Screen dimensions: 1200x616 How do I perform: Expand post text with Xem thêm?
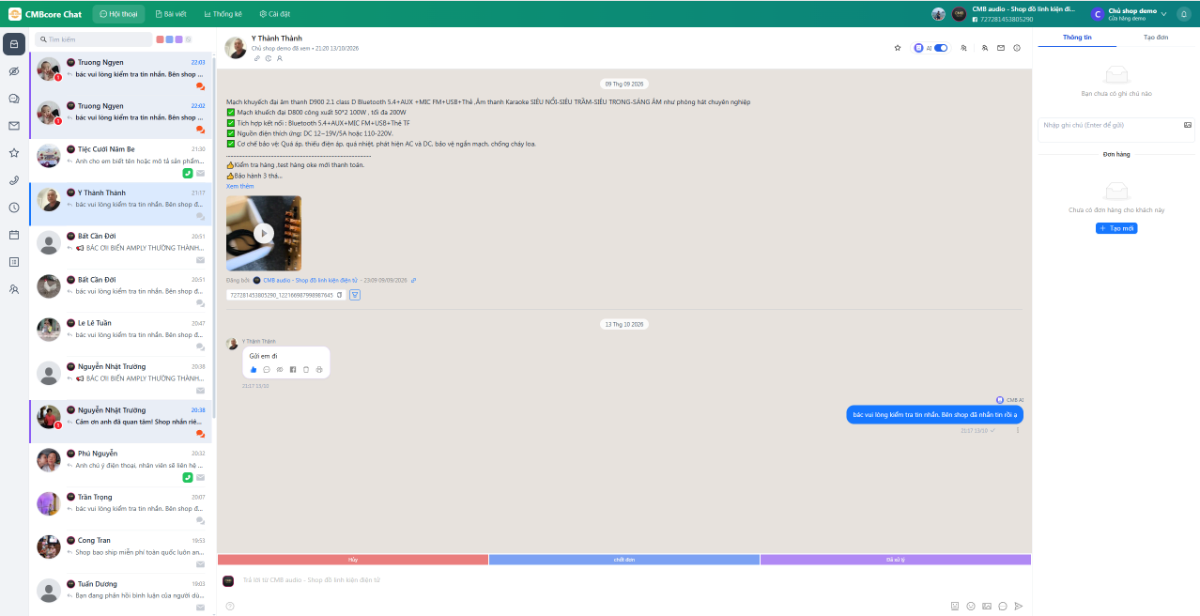[240, 186]
